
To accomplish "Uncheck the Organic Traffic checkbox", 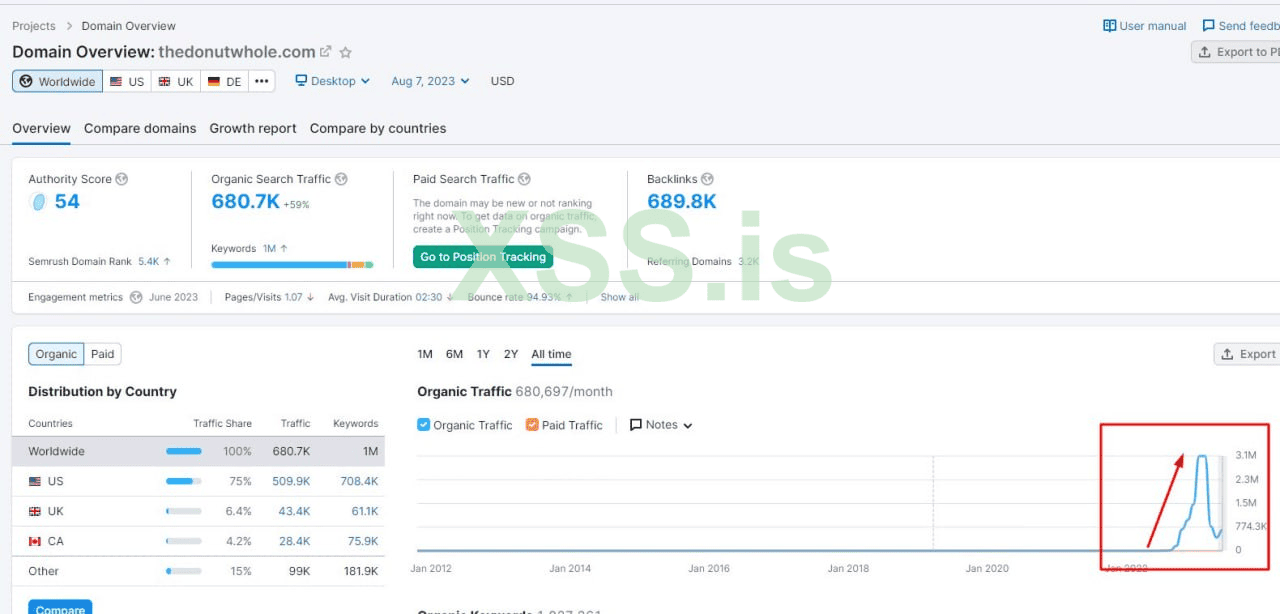I will [424, 425].
